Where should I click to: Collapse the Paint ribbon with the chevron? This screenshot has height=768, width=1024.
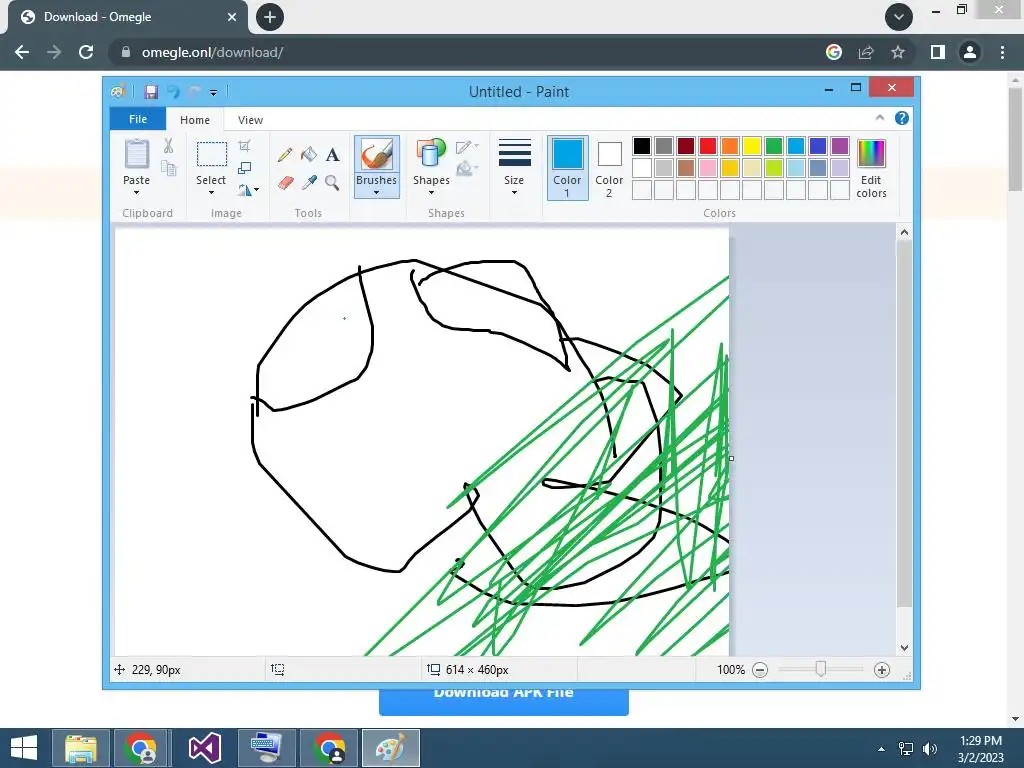click(880, 118)
